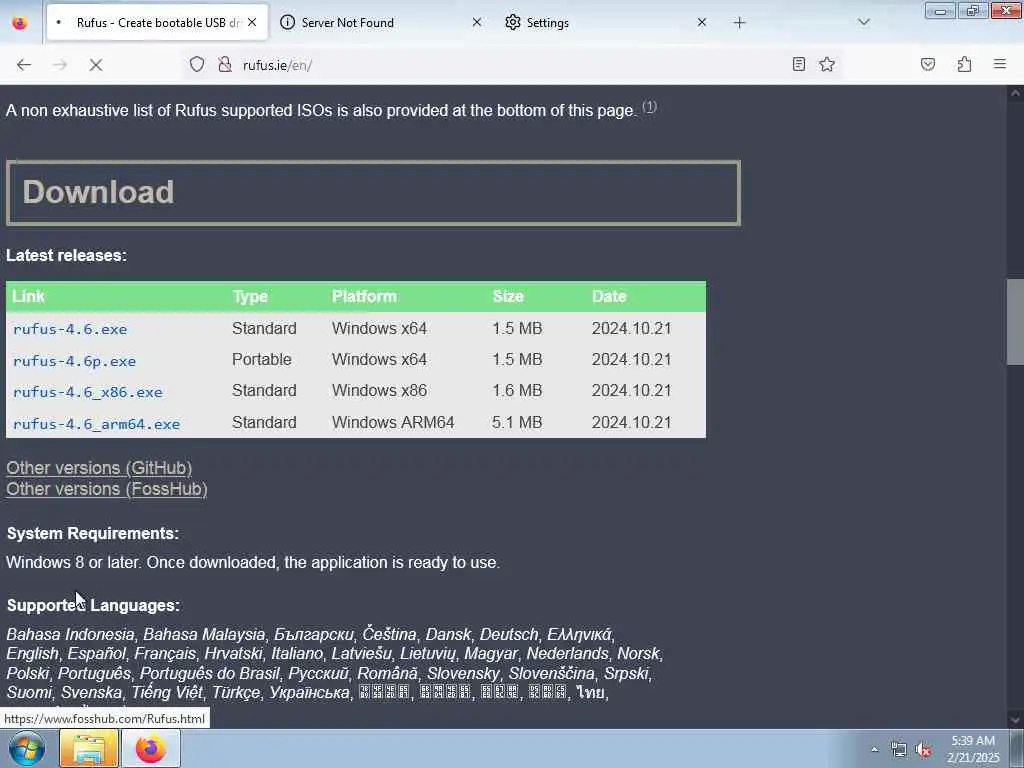Open the Pocket save icon
Image resolution: width=1024 pixels, height=768 pixels.
927,64
